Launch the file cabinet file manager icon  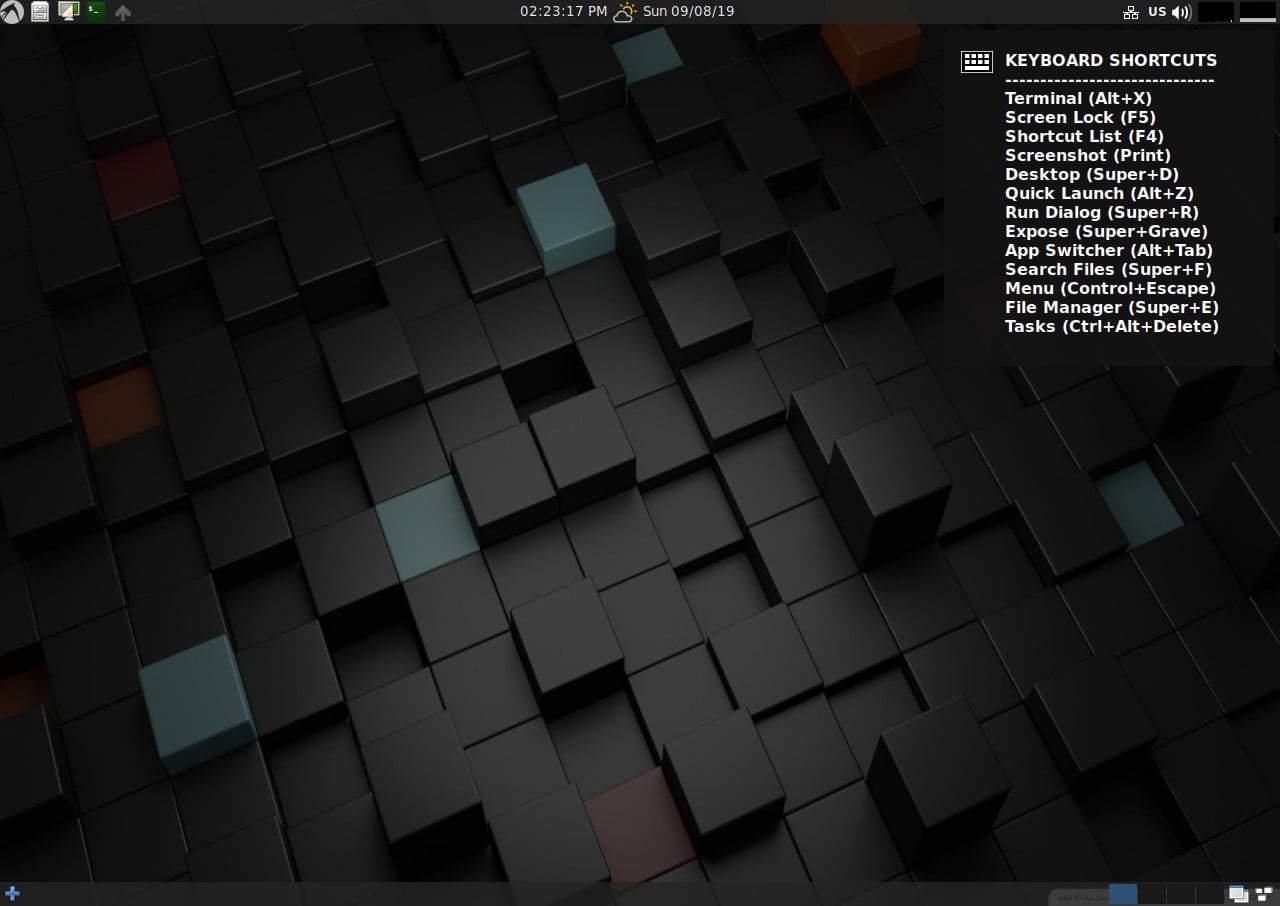click(x=40, y=12)
